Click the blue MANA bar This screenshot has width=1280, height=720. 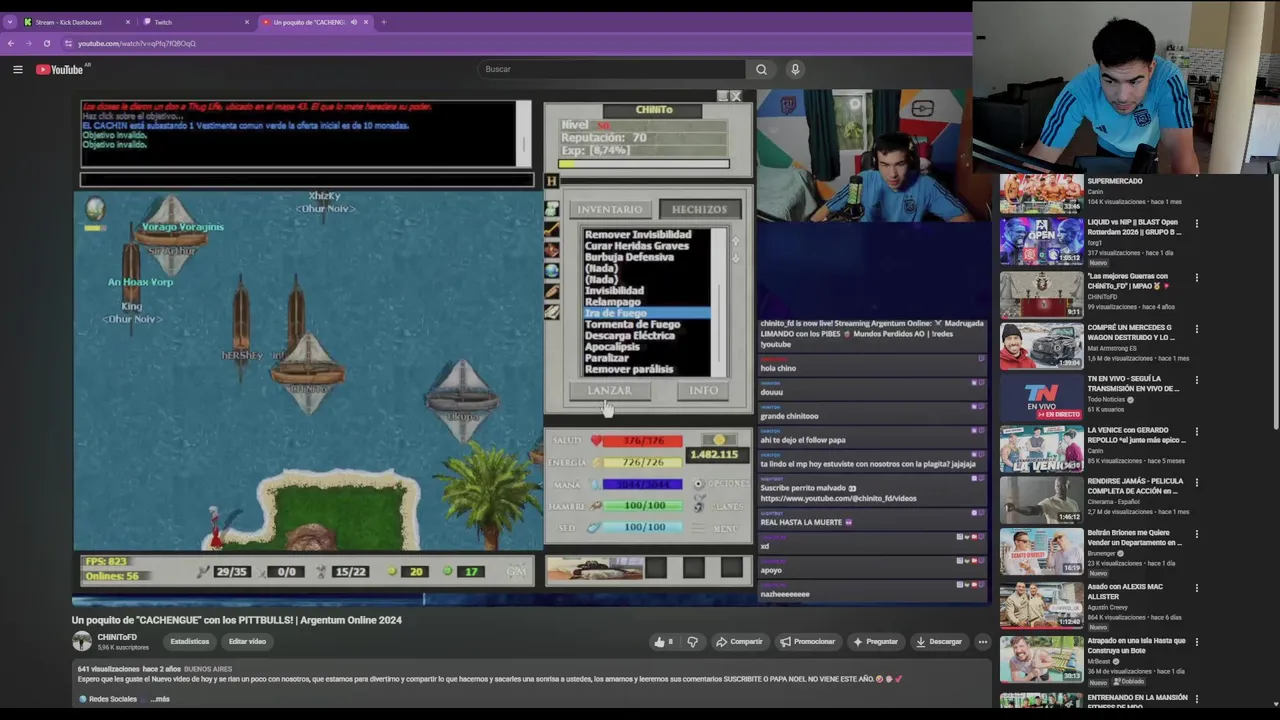click(643, 484)
